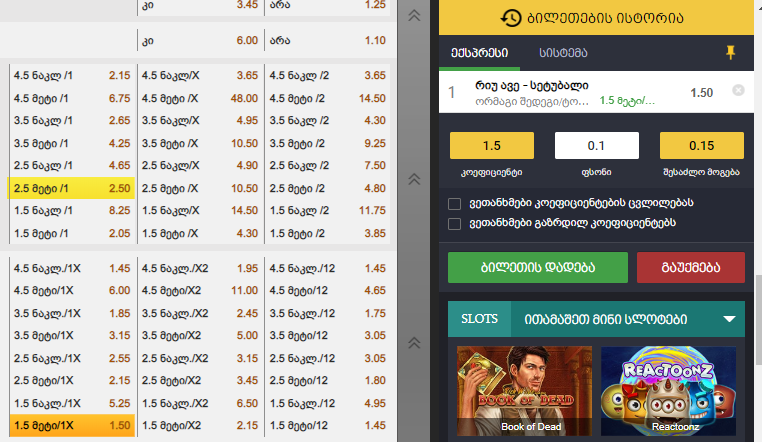Select 3.5 ნაკლ./1X odds 1.85

click(71, 314)
